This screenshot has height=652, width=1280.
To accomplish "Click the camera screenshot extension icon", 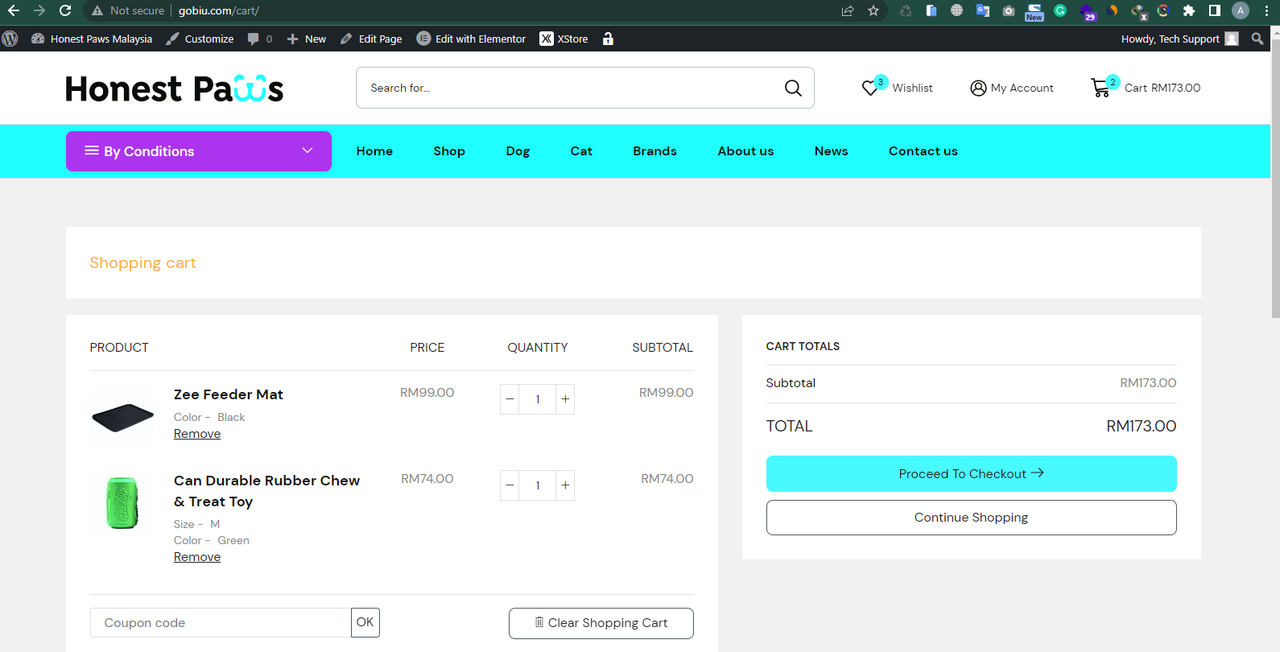I will (1008, 10).
